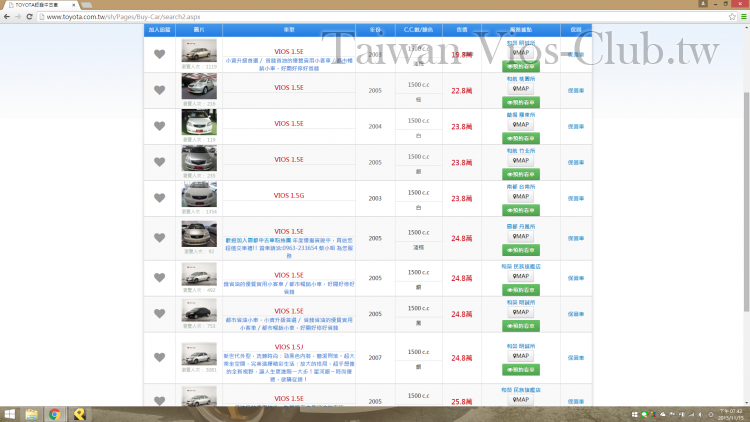This screenshot has height=422, width=750.
Task: Favorite the 19.8萬 VIOS 1.5E with the heart
Action: coord(159,54)
